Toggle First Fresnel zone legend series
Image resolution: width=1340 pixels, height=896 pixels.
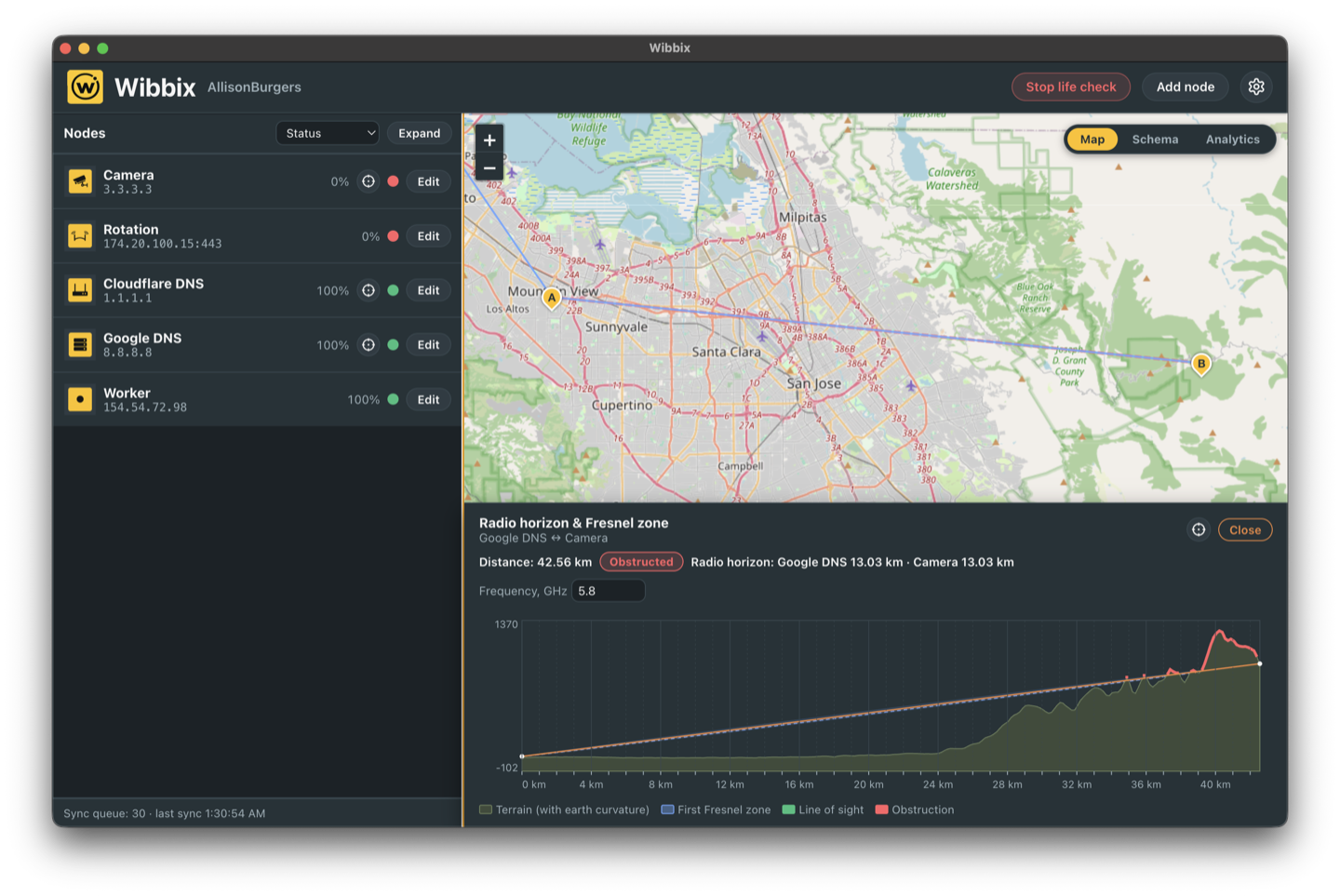[716, 809]
